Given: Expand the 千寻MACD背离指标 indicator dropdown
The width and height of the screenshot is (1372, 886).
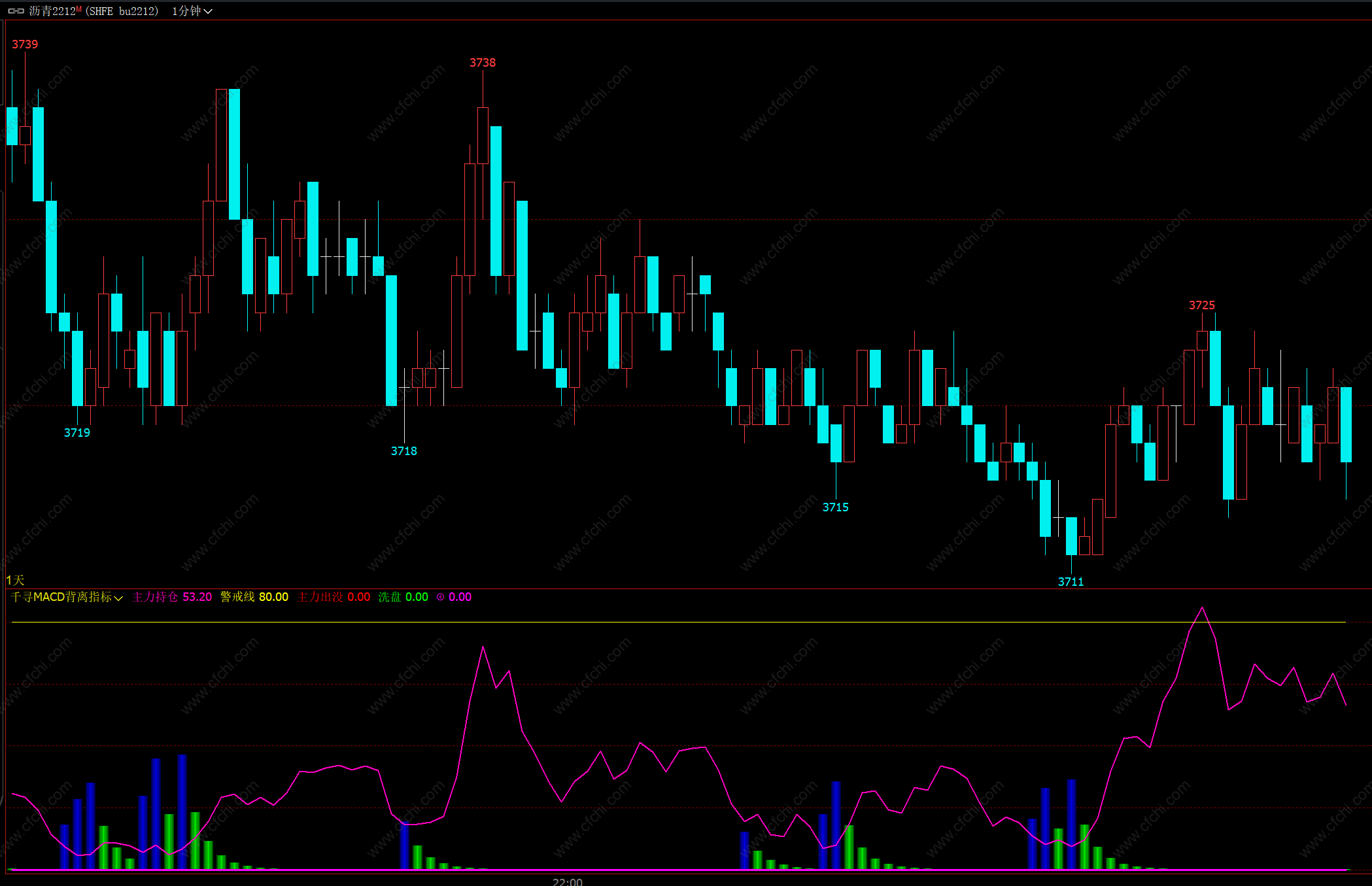Looking at the screenshot, I should pyautogui.click(x=67, y=597).
